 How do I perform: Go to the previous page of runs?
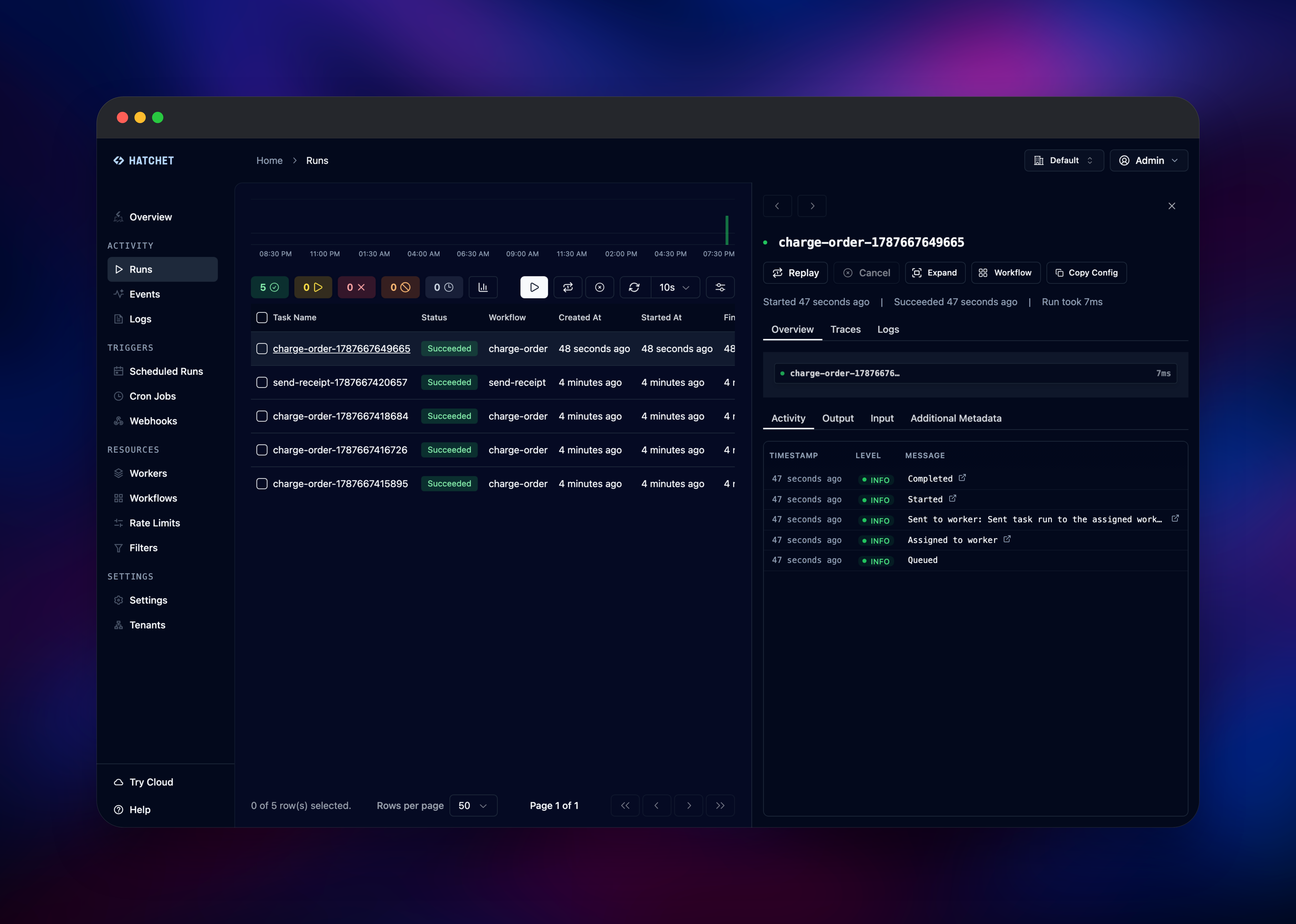[657, 806]
